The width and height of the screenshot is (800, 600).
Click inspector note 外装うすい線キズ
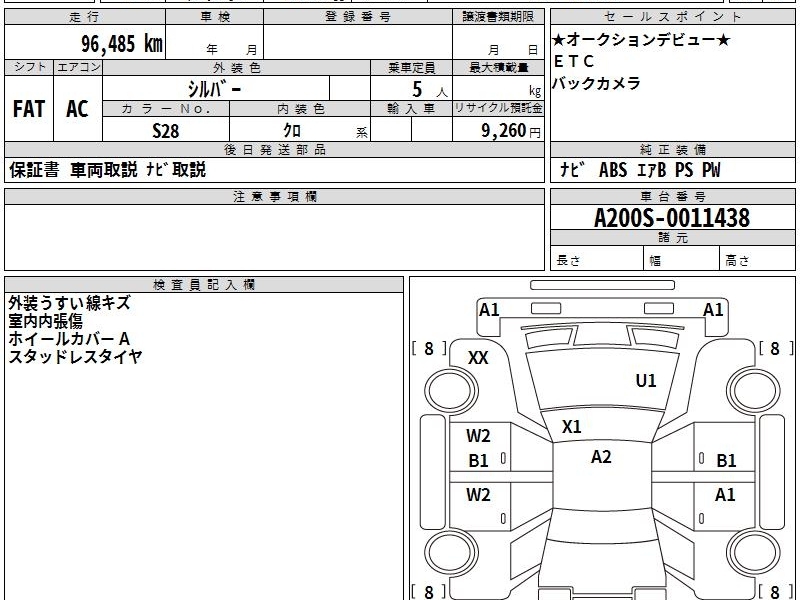coord(69,303)
